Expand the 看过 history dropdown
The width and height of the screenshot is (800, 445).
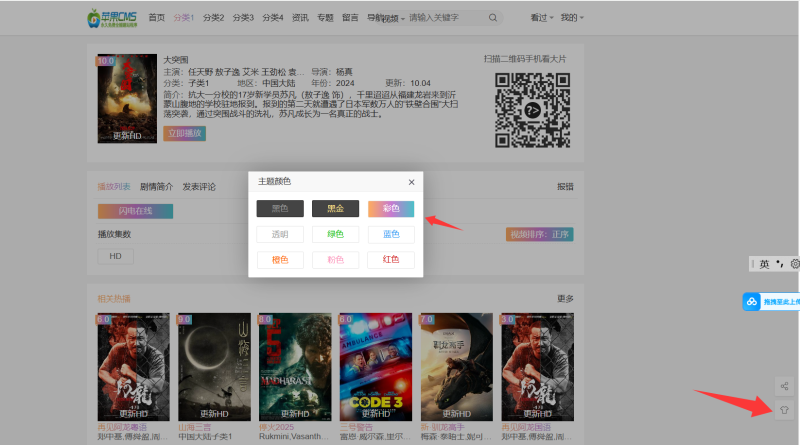click(542, 18)
